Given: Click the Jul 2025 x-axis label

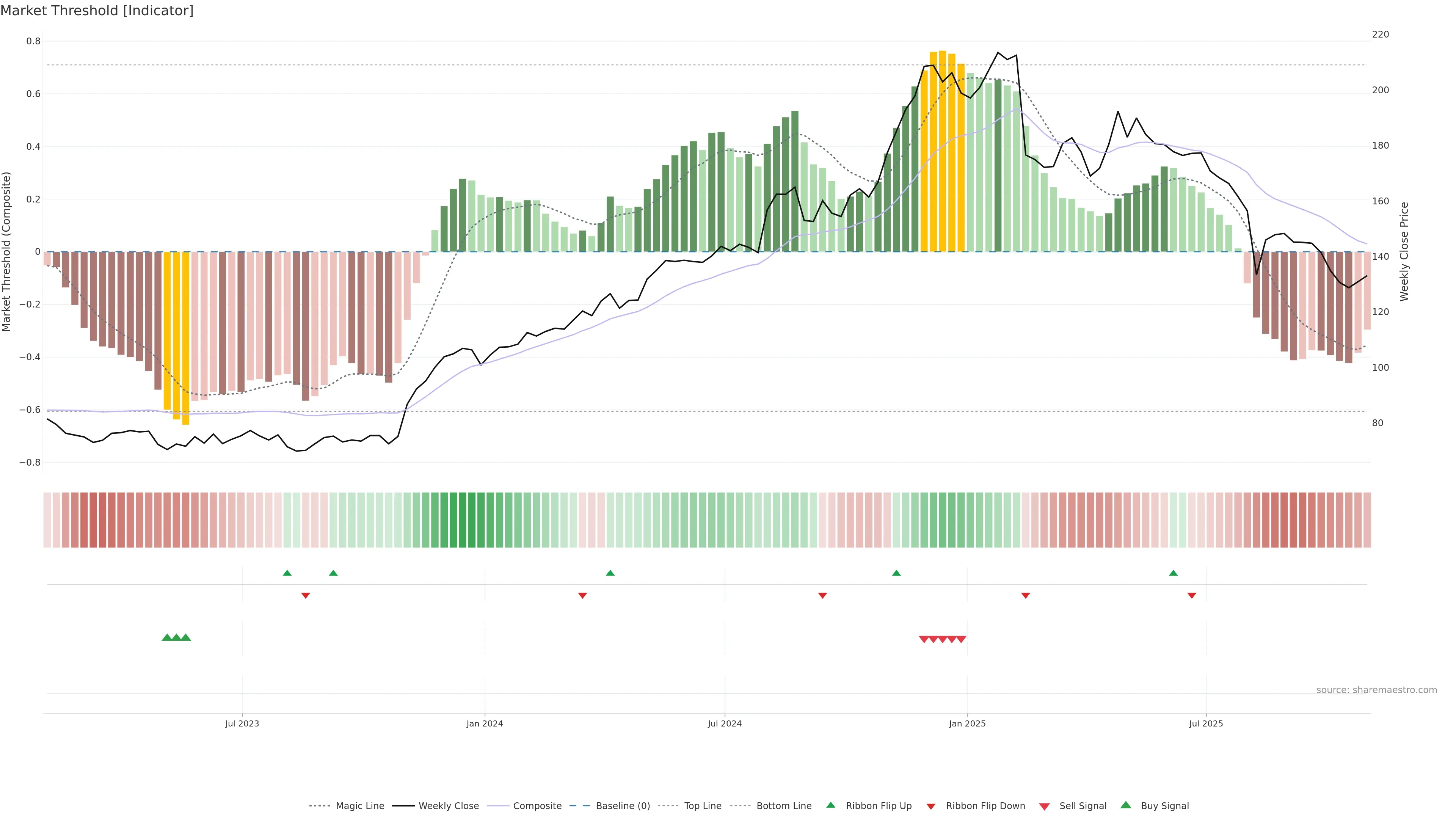Looking at the screenshot, I should [1206, 723].
